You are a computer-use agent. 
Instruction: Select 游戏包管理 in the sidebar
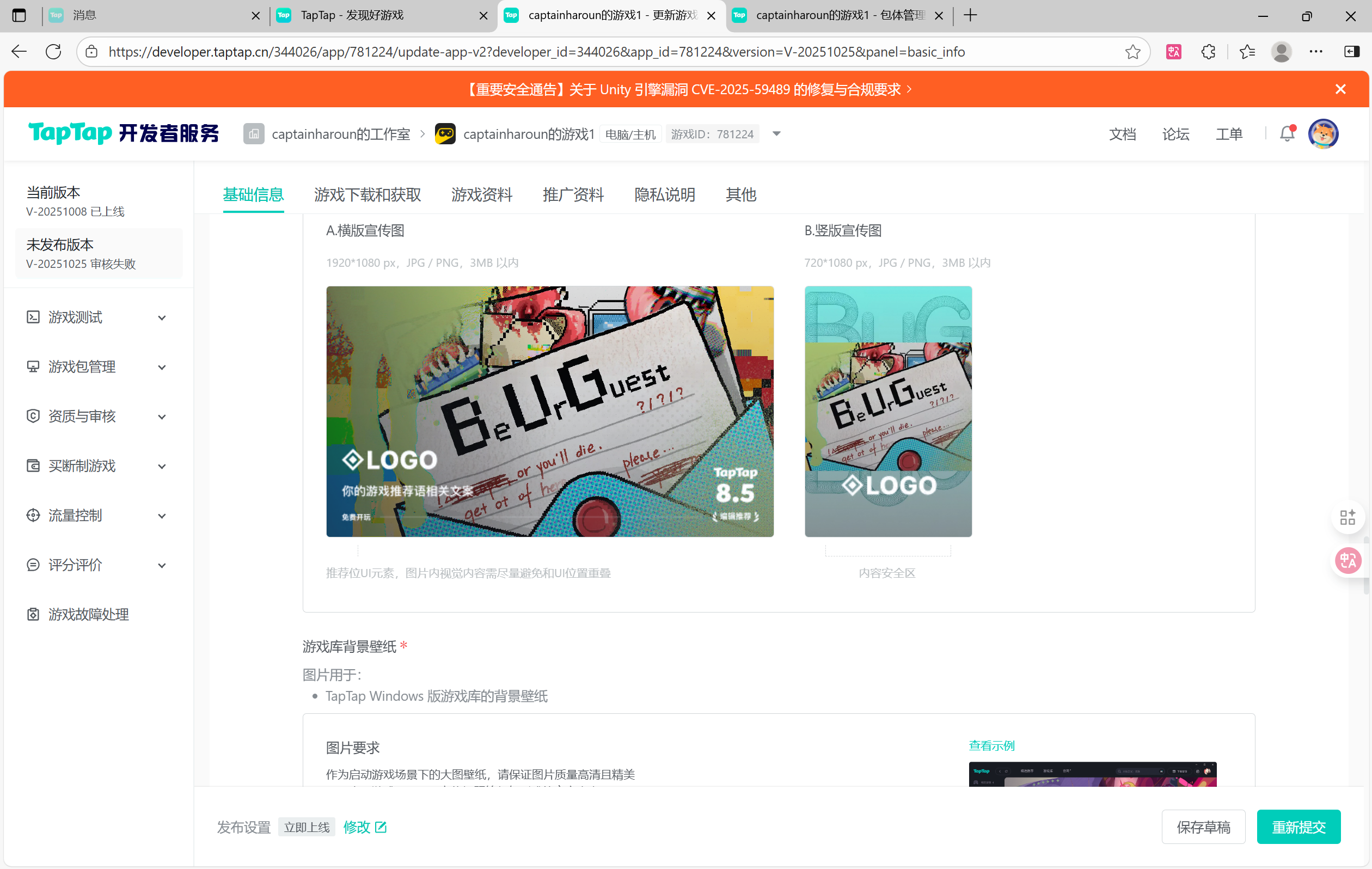(x=33, y=366)
